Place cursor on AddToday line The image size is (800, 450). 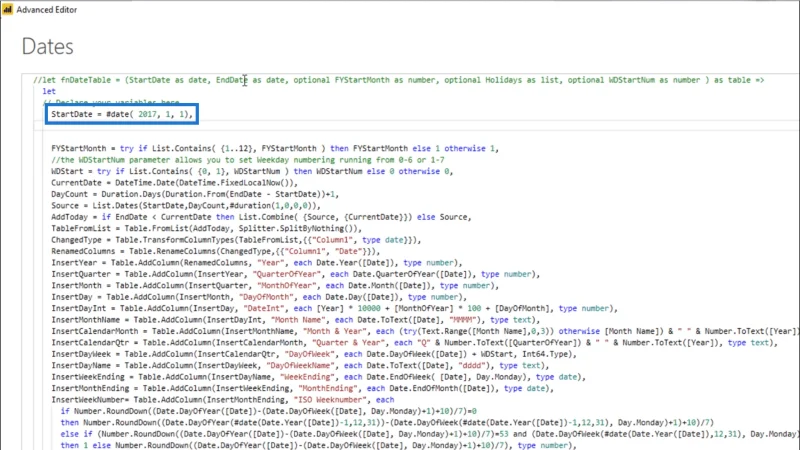click(261, 217)
